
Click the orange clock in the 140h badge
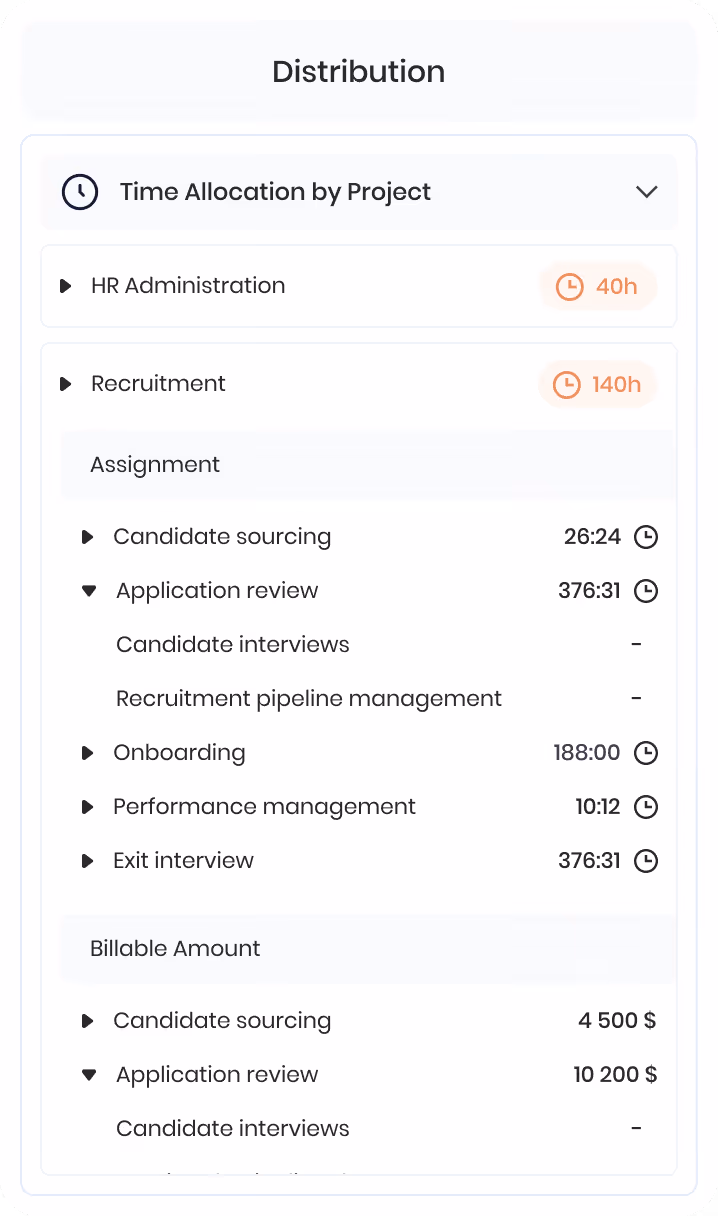[x=567, y=385]
